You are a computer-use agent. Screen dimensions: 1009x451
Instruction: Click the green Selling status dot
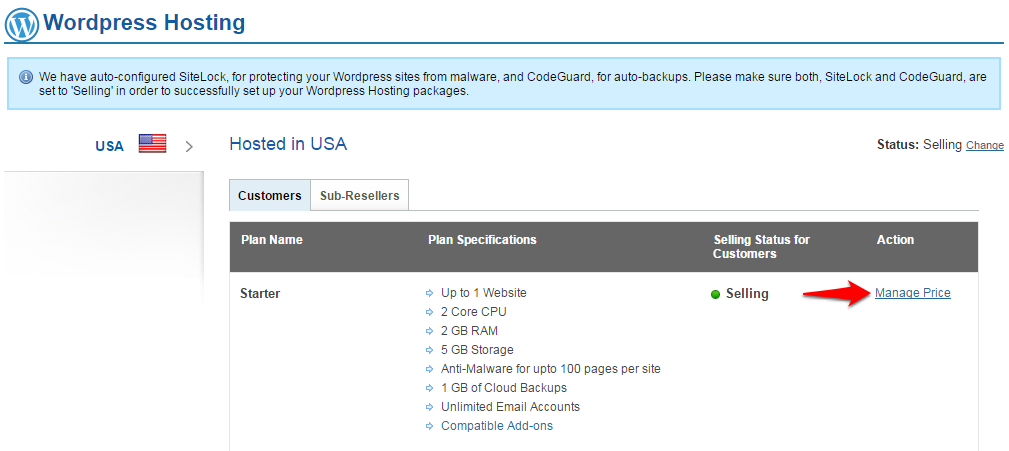click(715, 294)
